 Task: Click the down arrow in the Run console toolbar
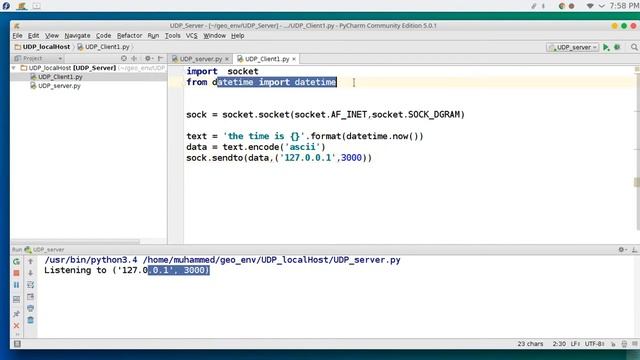31,273
